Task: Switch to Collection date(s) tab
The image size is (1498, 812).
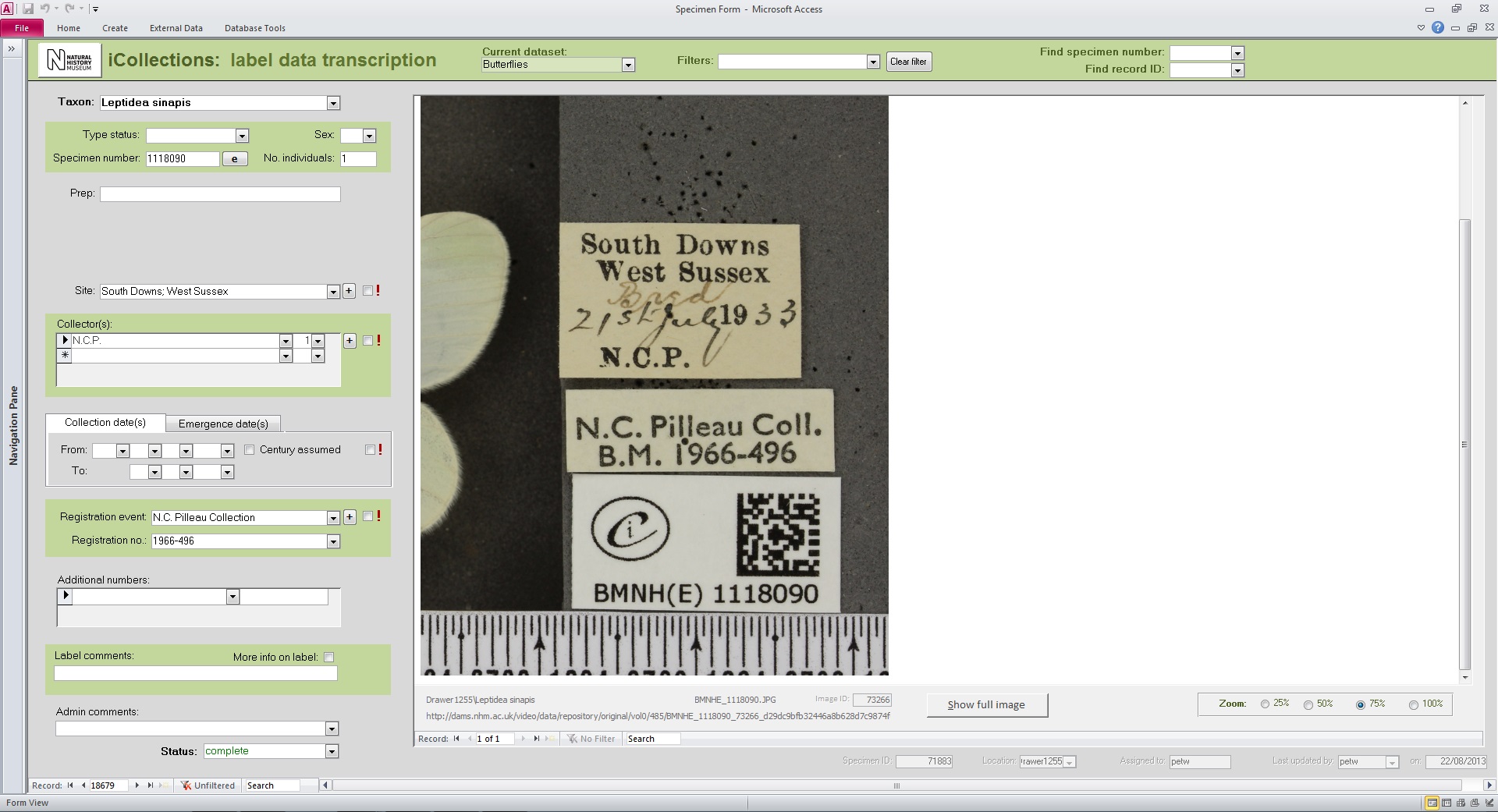Action: click(x=105, y=422)
